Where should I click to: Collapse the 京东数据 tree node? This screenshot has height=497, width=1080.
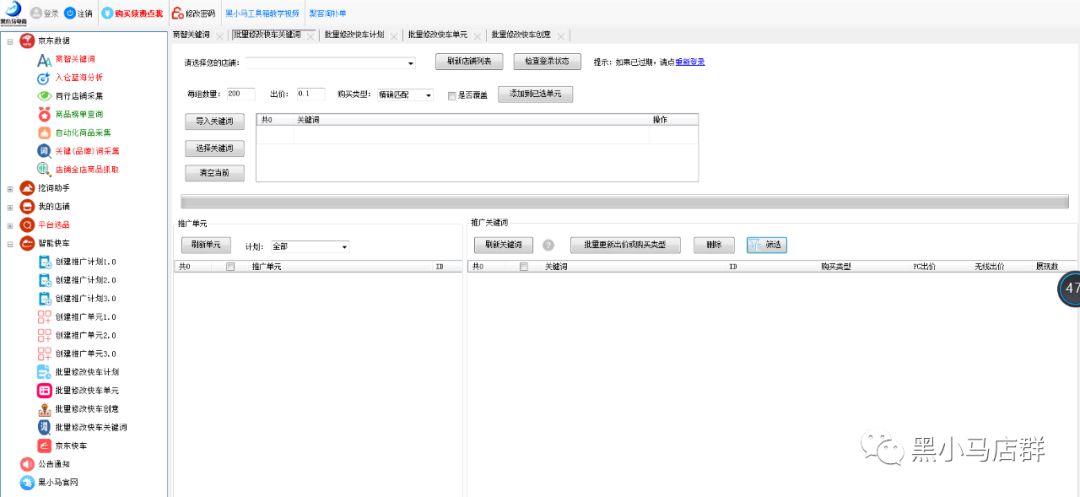click(10, 42)
